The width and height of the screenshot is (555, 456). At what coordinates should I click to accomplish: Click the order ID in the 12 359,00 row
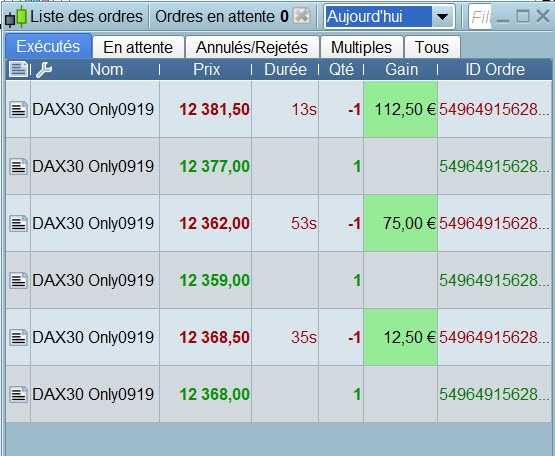[494, 280]
